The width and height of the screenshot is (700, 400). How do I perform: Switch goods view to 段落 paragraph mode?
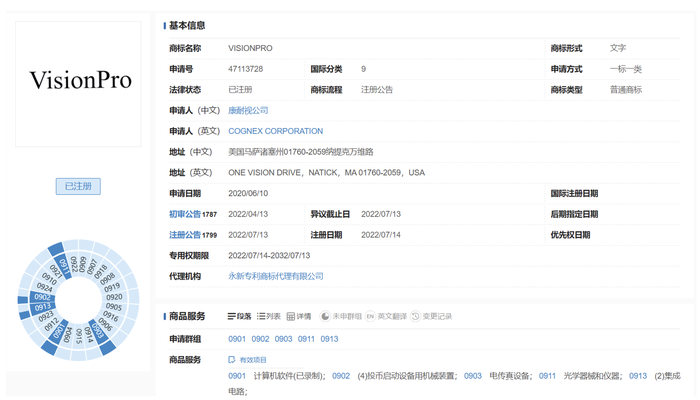(239, 317)
